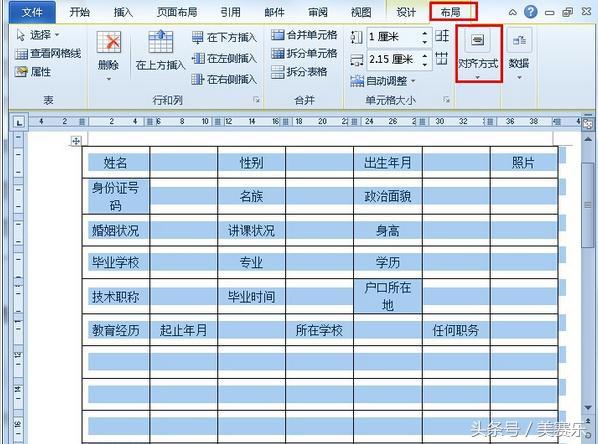Switch to the 审阅 ribbon tab

pyautogui.click(x=318, y=12)
